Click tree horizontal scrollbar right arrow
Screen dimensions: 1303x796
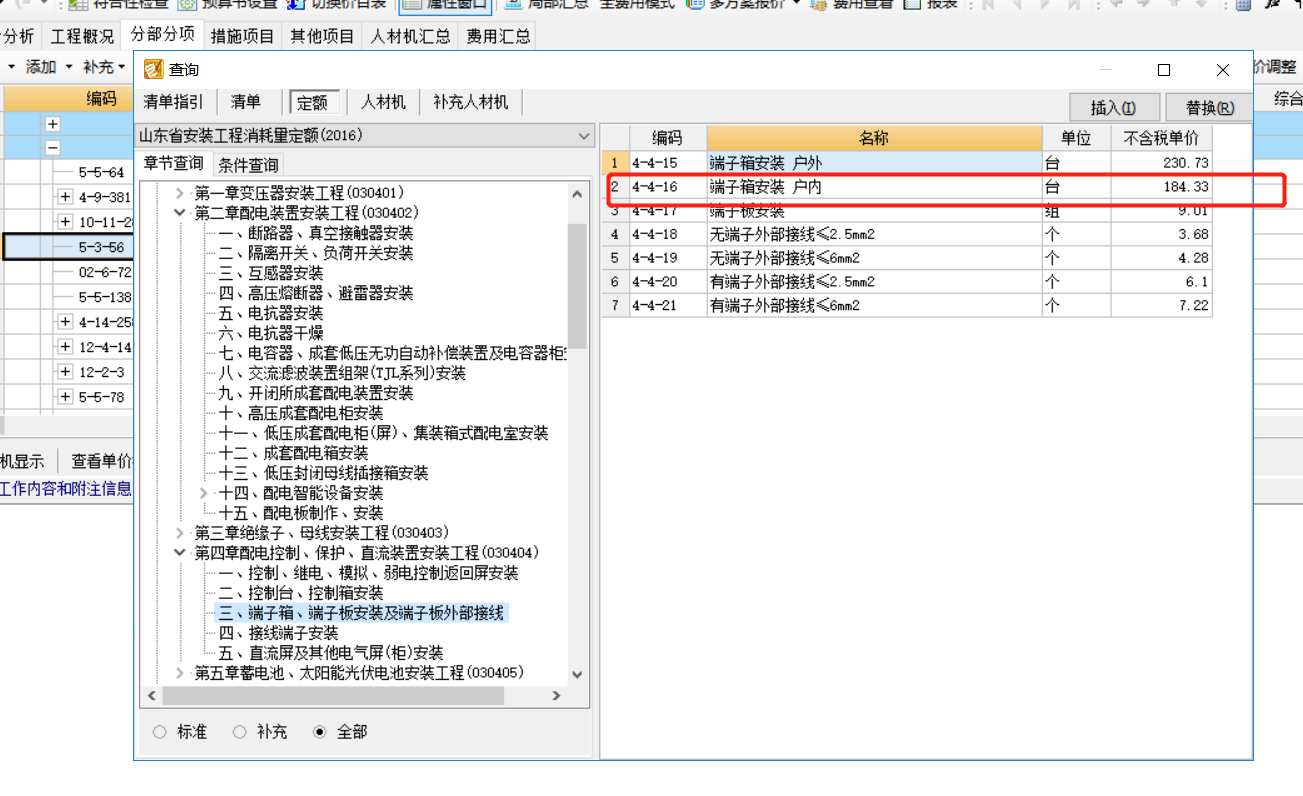(557, 696)
